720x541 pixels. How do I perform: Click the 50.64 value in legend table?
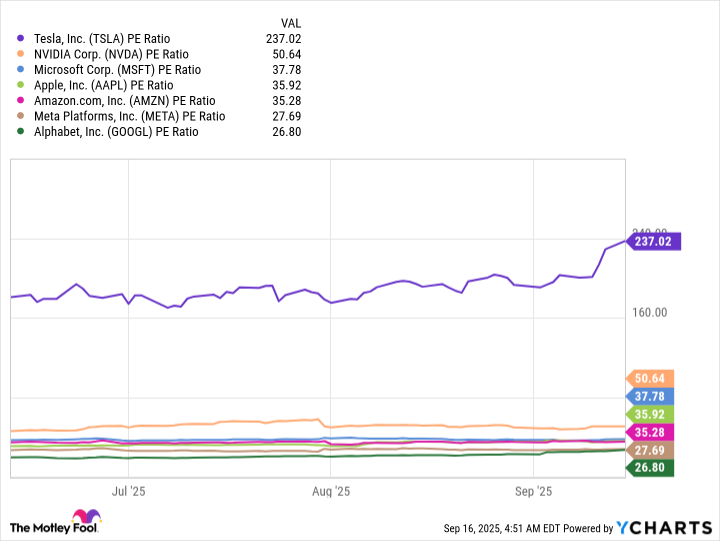pos(287,54)
